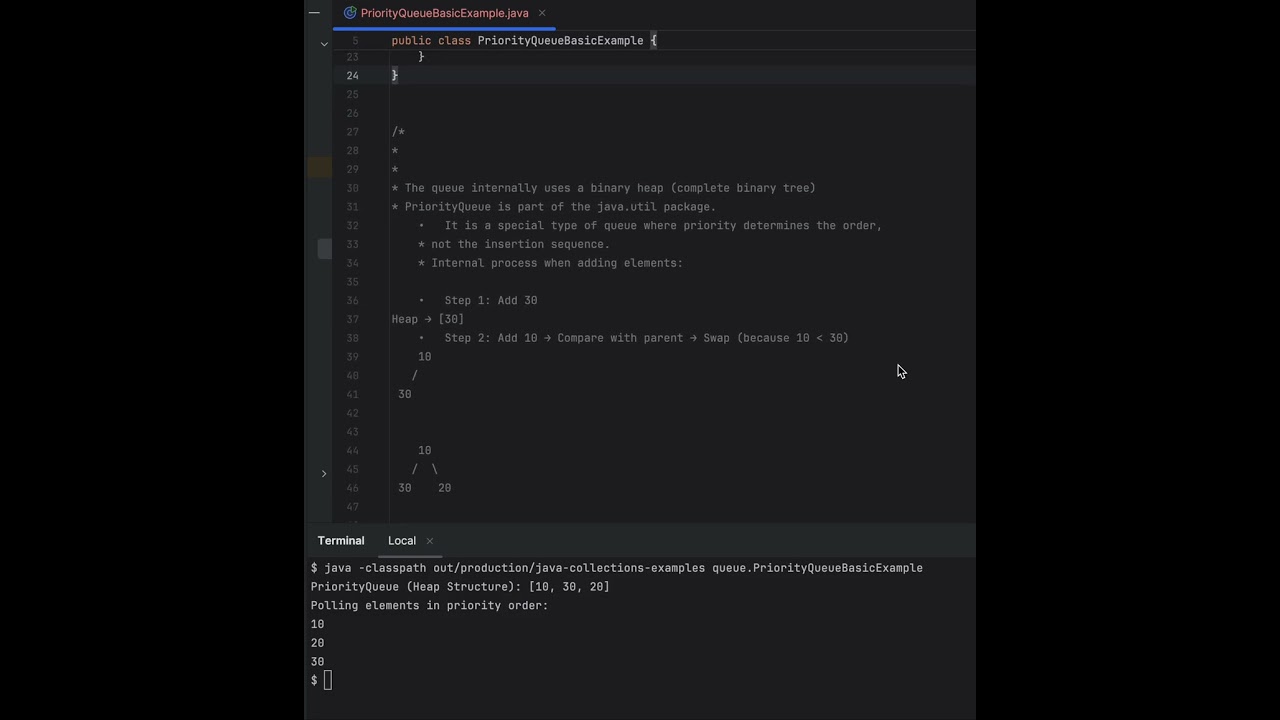Click the 'Polling elements in priority order:' output line
Image resolution: width=1280 pixels, height=720 pixels.
pos(430,606)
